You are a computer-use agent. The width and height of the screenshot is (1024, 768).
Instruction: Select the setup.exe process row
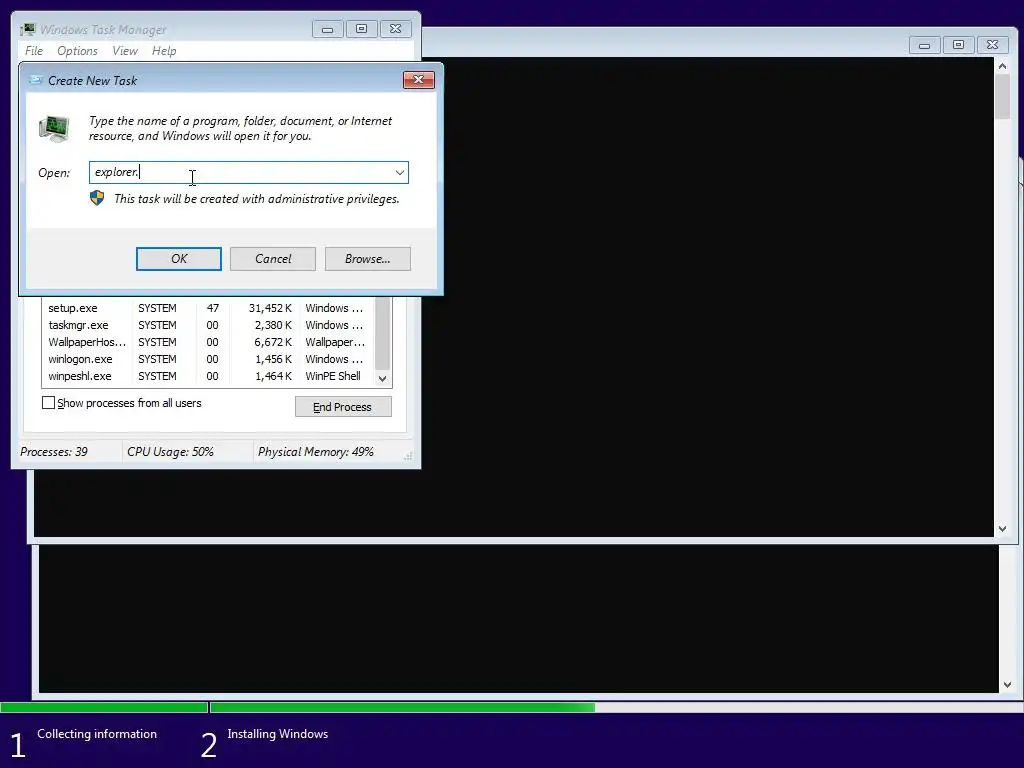pos(208,308)
